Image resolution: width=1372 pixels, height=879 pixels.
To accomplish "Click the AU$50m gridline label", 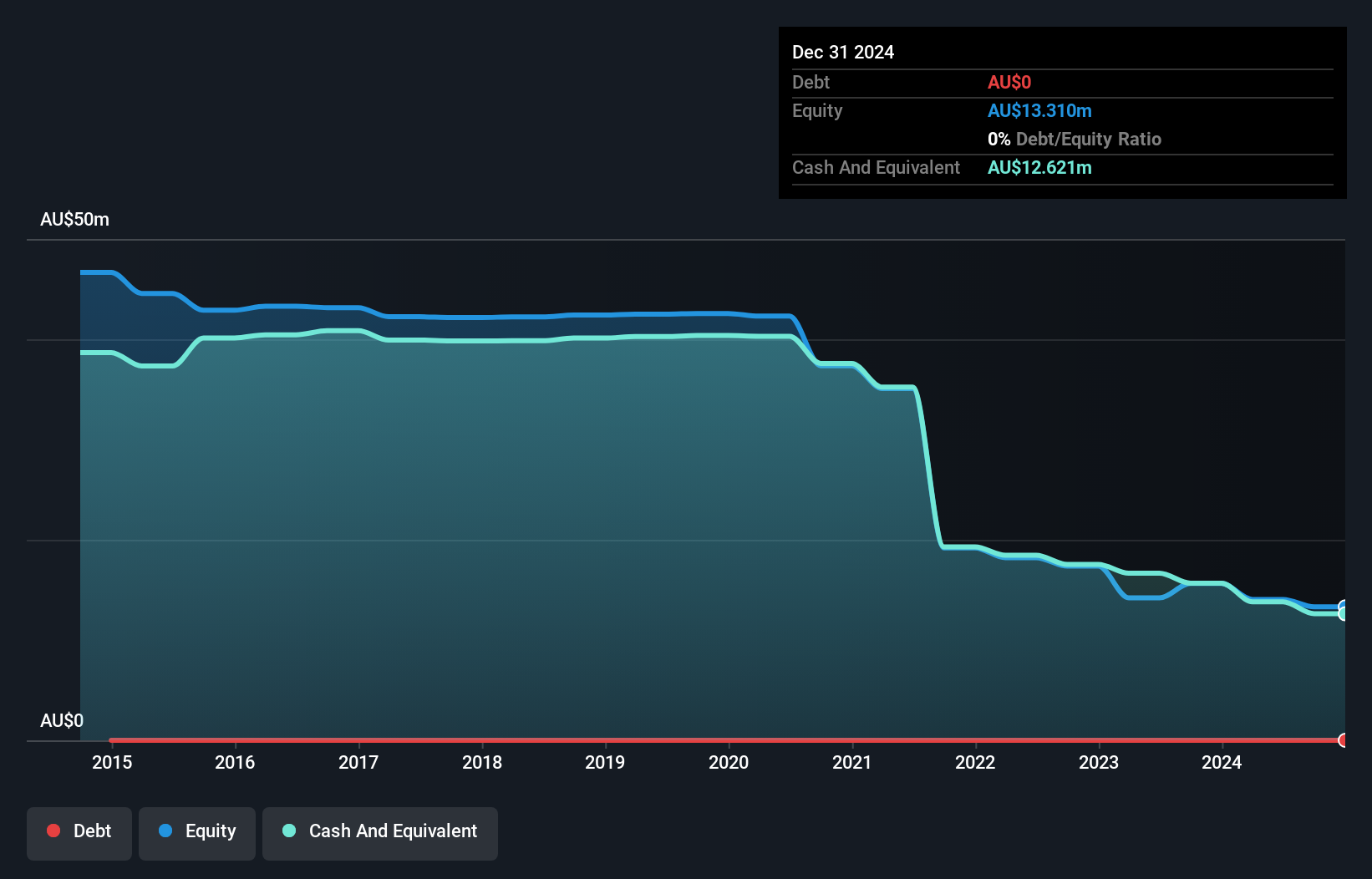I will (x=74, y=219).
